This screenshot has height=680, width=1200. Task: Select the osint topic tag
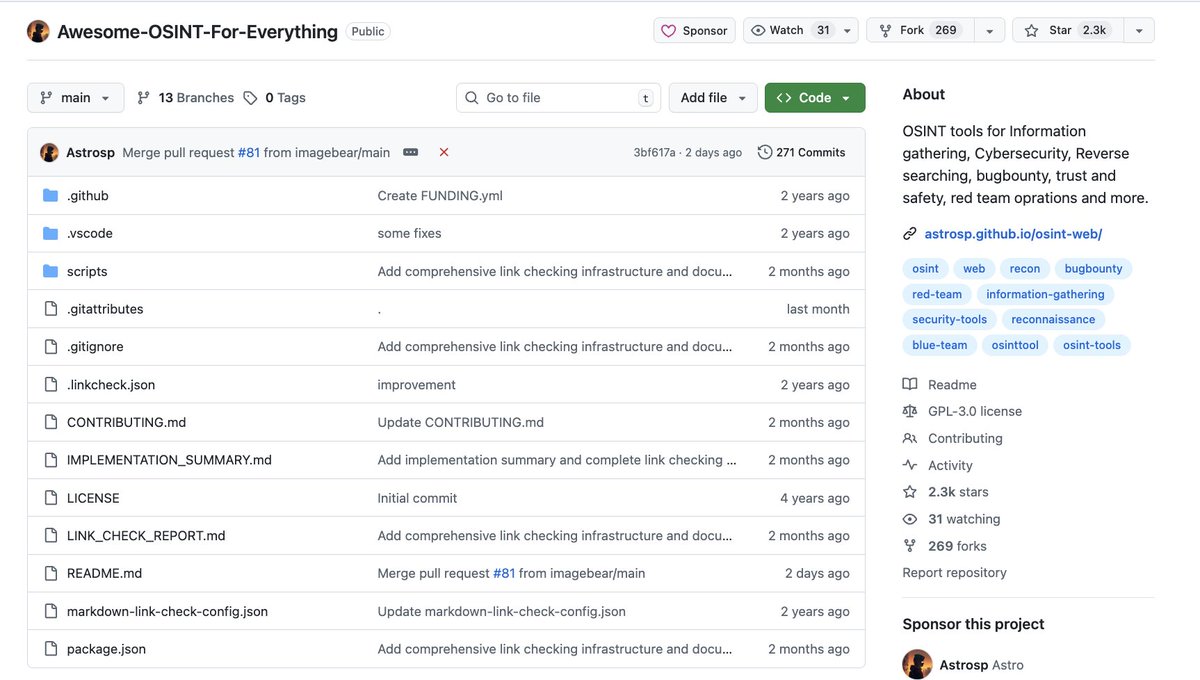926,269
